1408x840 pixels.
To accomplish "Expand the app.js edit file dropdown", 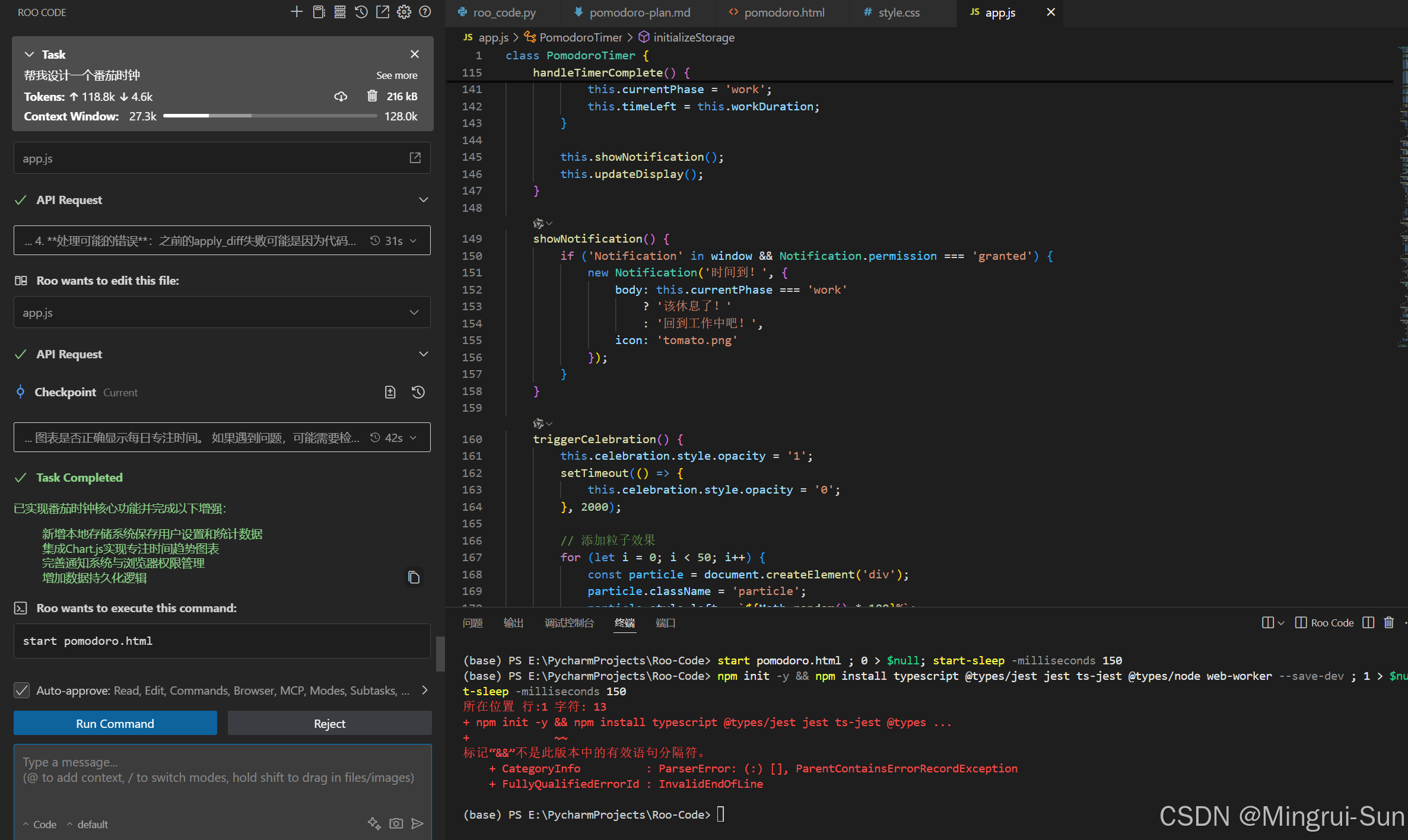I will 414,313.
